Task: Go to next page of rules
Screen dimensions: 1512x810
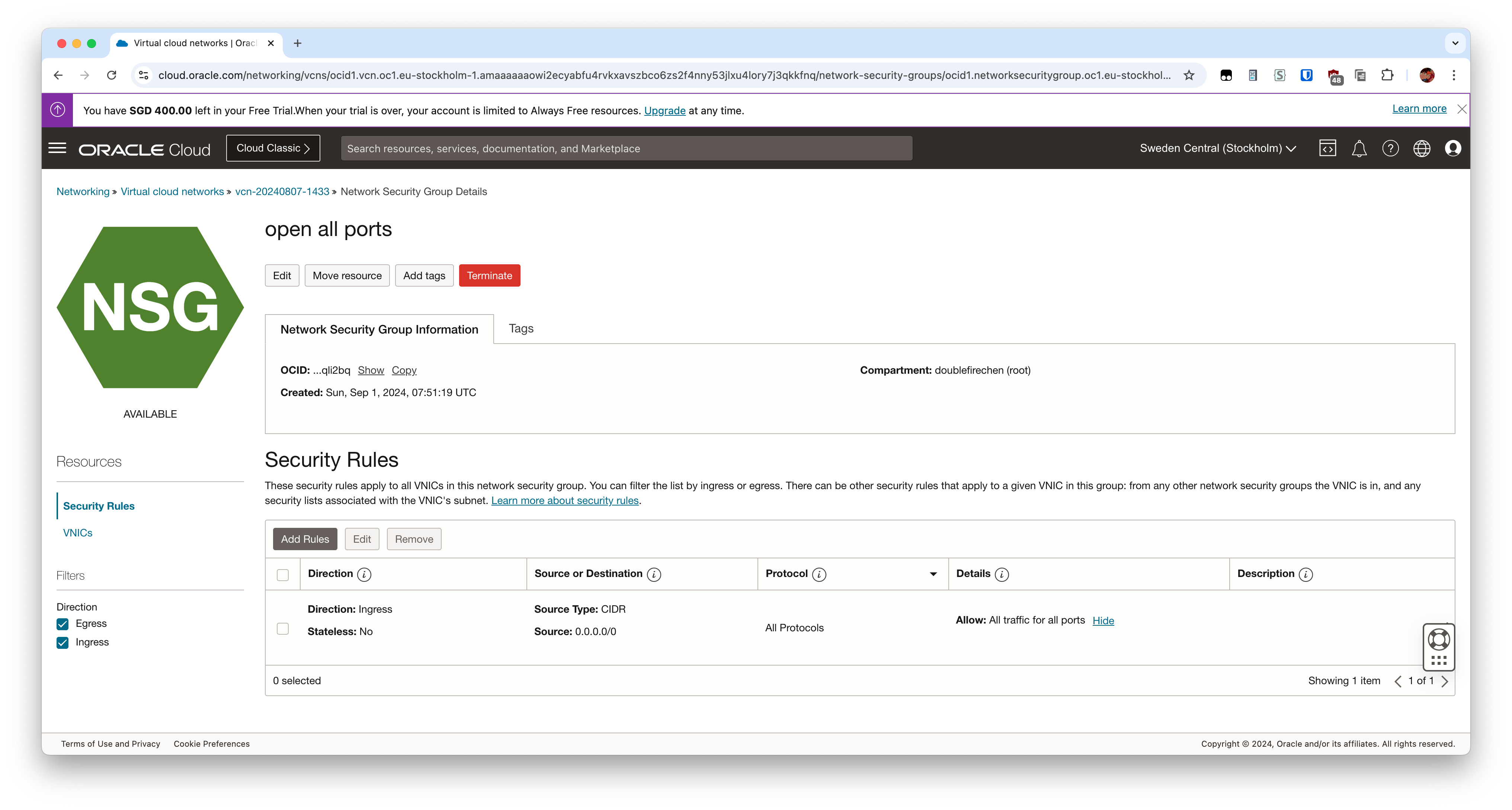Action: pos(1445,681)
